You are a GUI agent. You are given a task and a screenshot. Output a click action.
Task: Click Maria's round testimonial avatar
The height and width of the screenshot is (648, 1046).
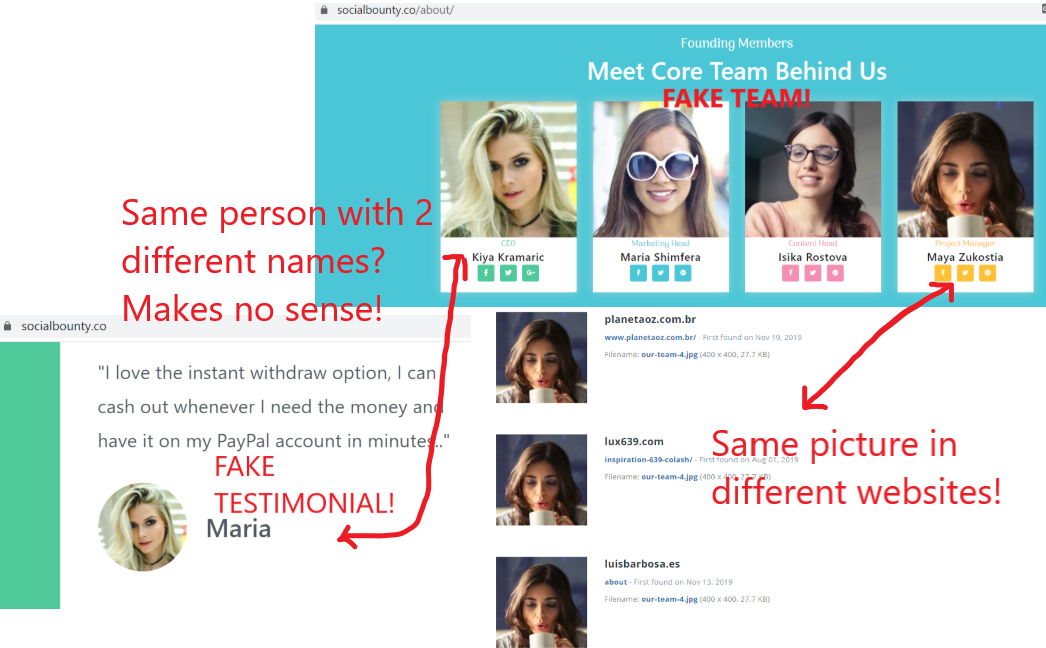point(142,527)
